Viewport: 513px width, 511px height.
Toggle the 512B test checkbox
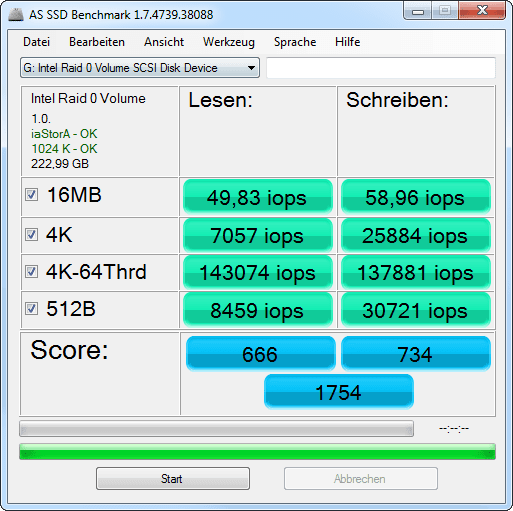32,309
